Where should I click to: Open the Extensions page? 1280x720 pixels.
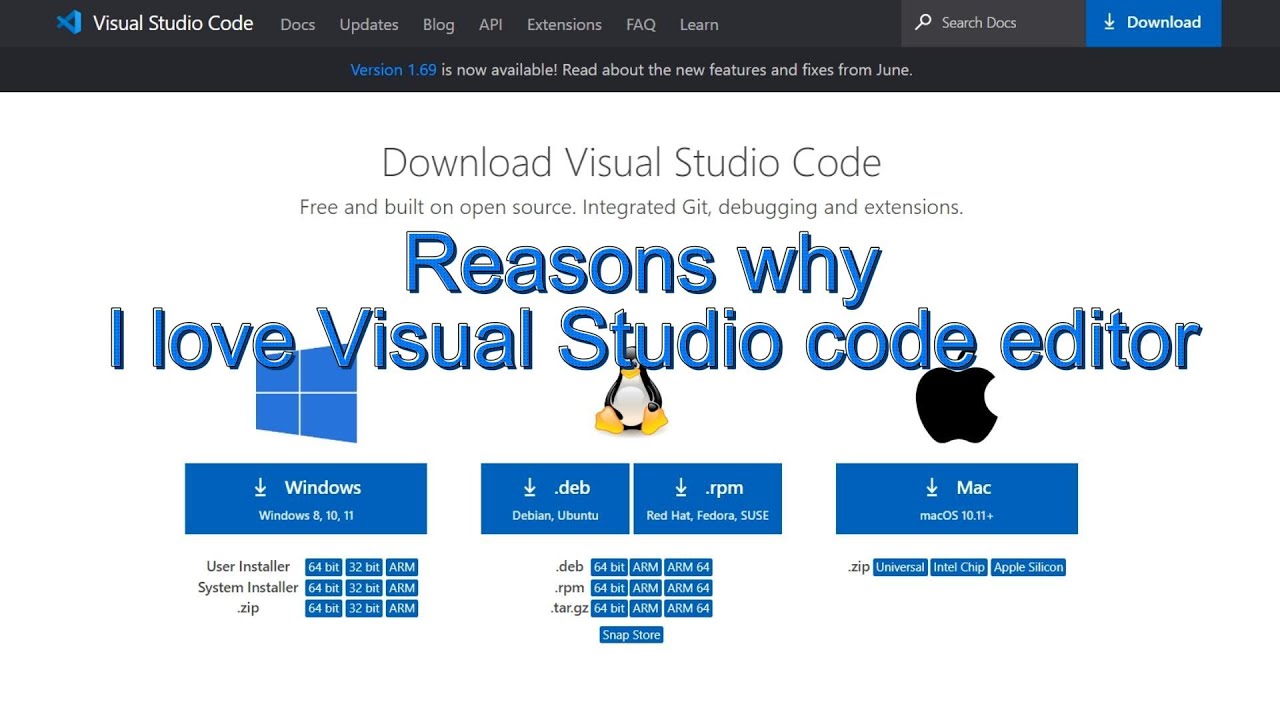564,24
